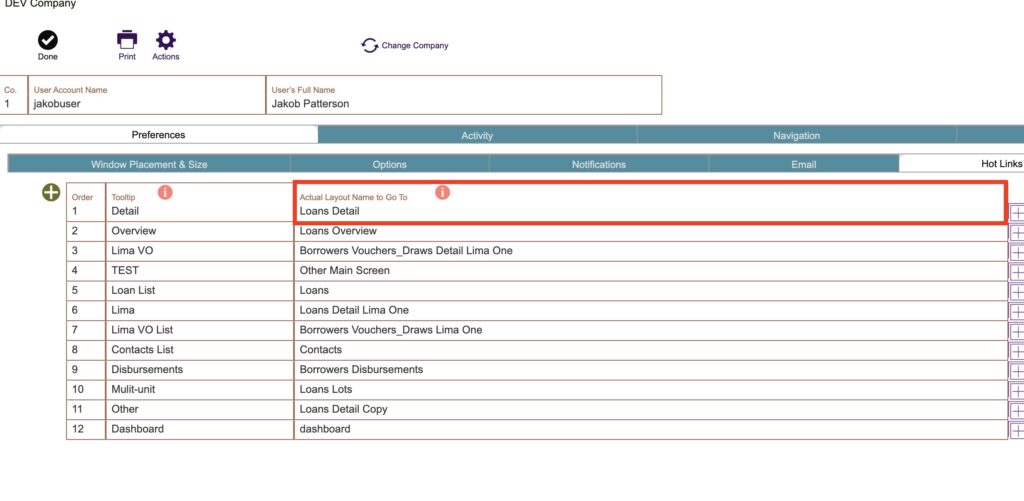
Task: Click plus icon on TEST row
Action: [1017, 272]
